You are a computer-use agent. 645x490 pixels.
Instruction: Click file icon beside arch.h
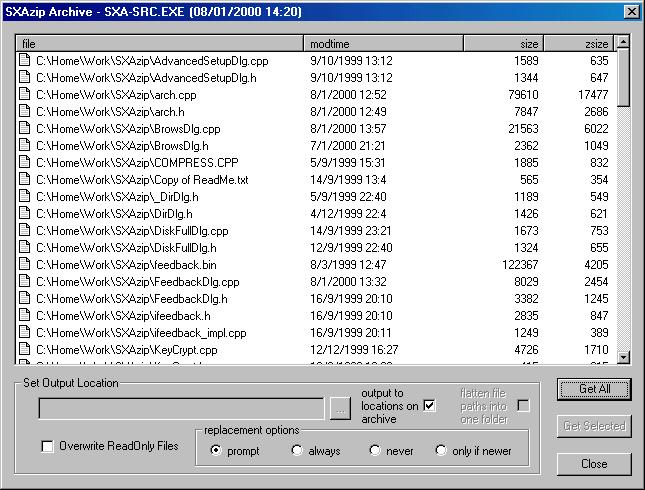pyautogui.click(x=25, y=111)
